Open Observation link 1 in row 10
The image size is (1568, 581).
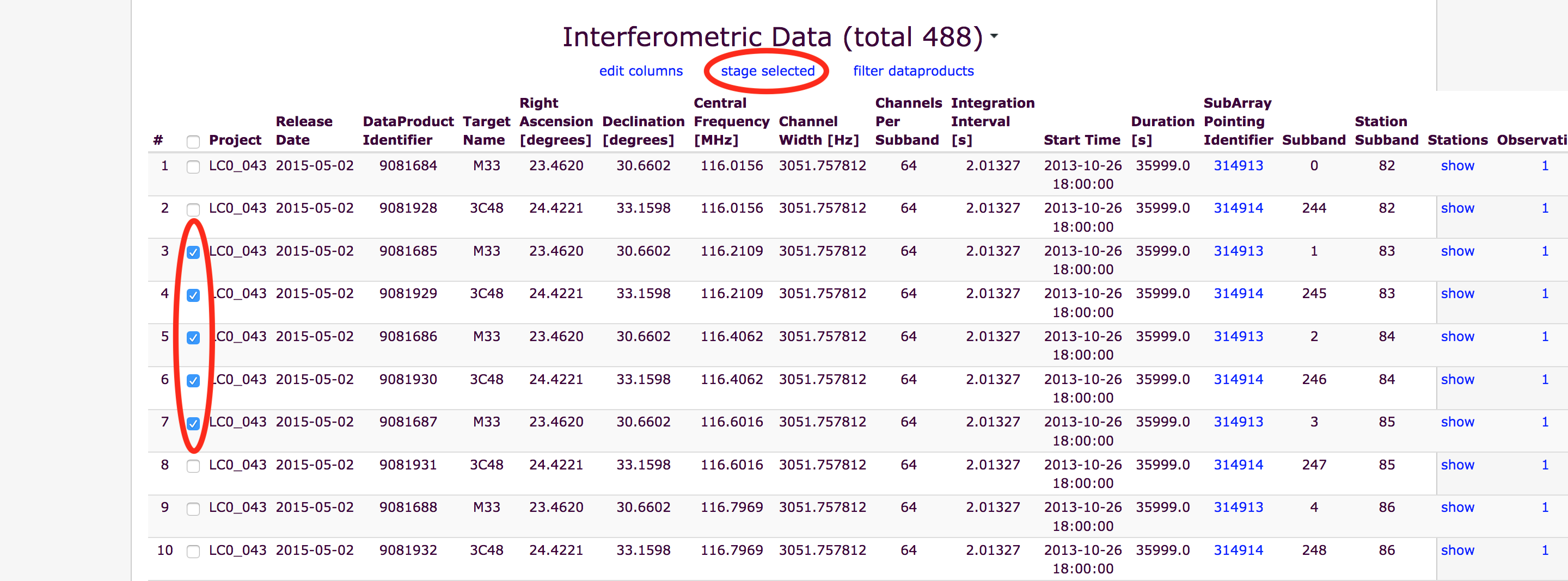(1545, 551)
